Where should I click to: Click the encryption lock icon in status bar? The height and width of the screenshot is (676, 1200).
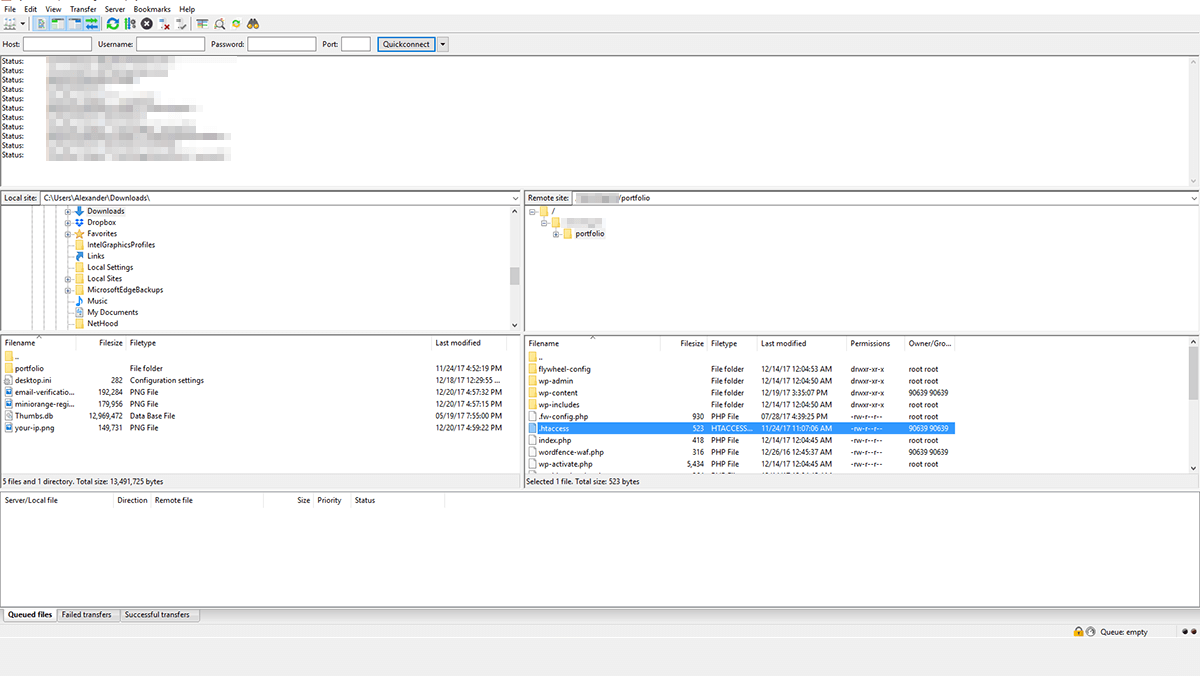tap(1079, 632)
